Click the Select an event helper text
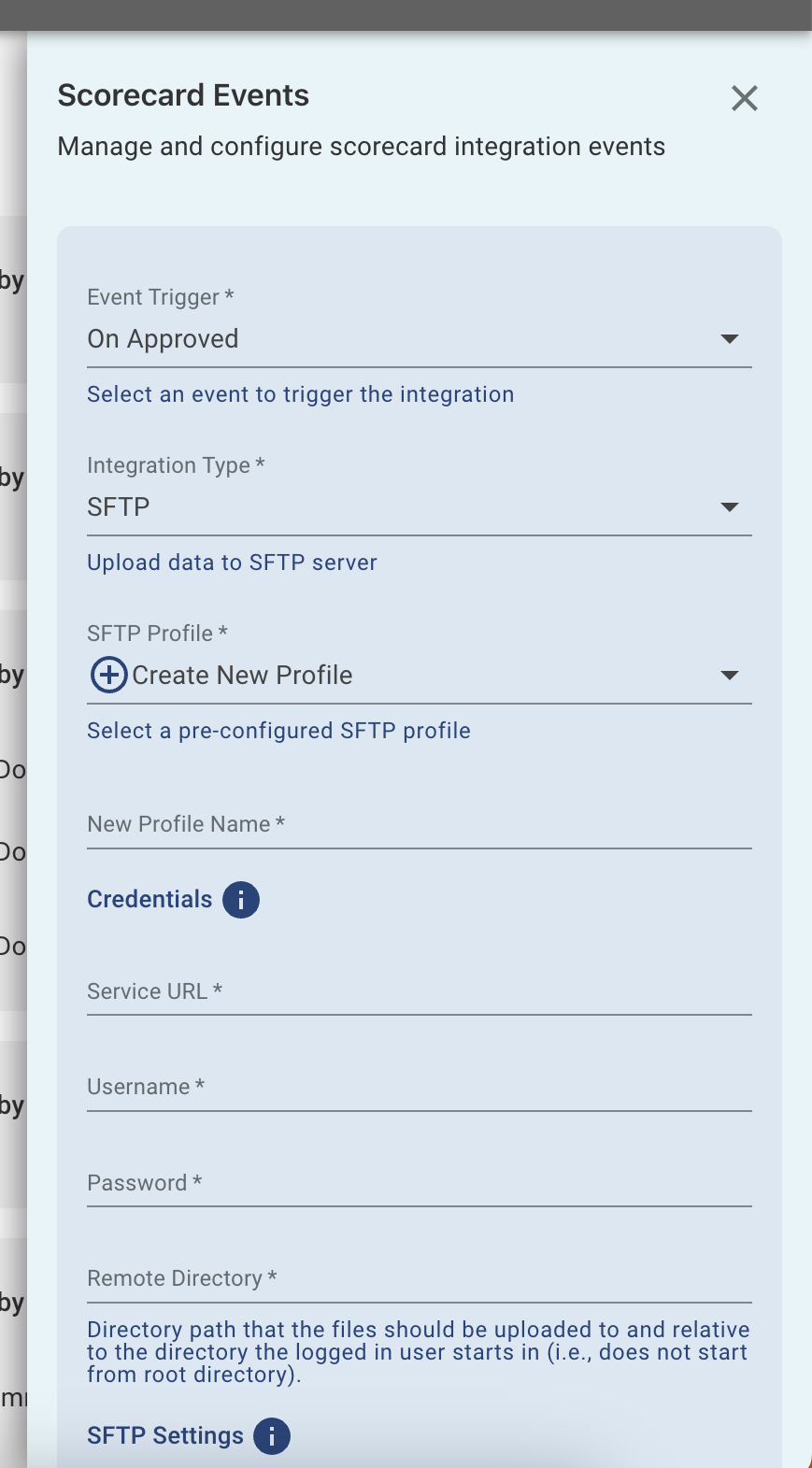Image resolution: width=812 pixels, height=1468 pixels. [x=300, y=393]
